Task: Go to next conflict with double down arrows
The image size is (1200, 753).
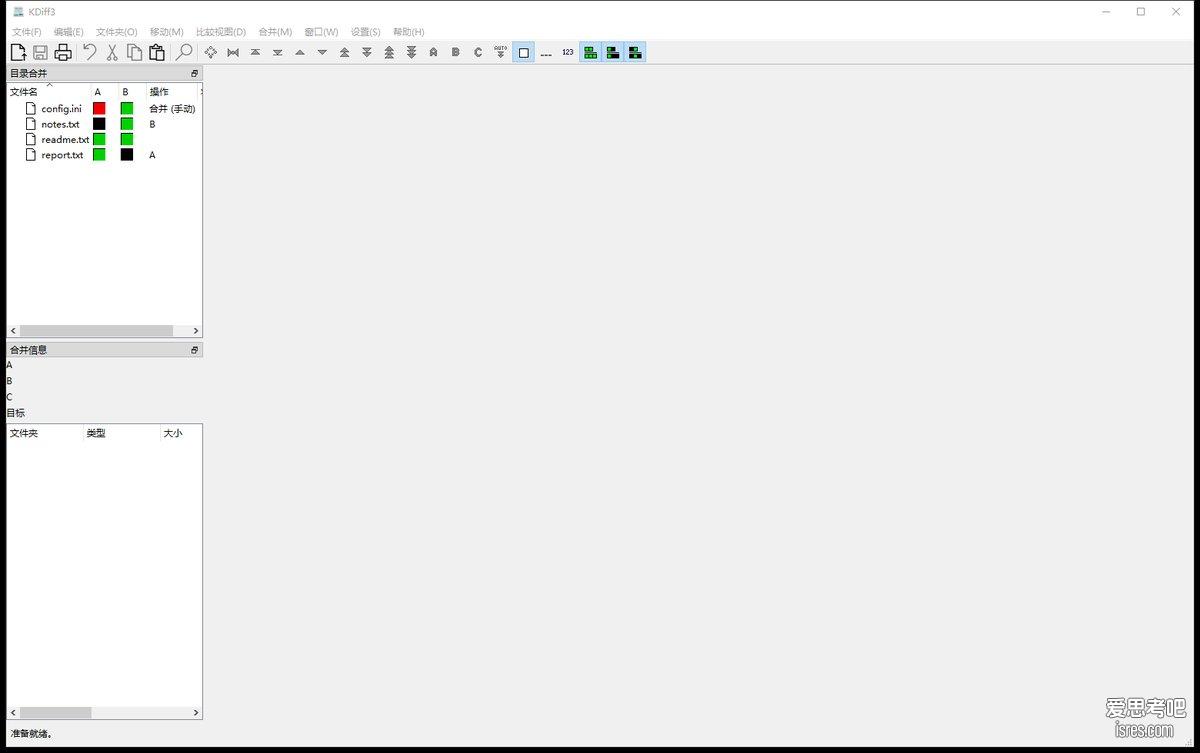Action: pyautogui.click(x=367, y=52)
